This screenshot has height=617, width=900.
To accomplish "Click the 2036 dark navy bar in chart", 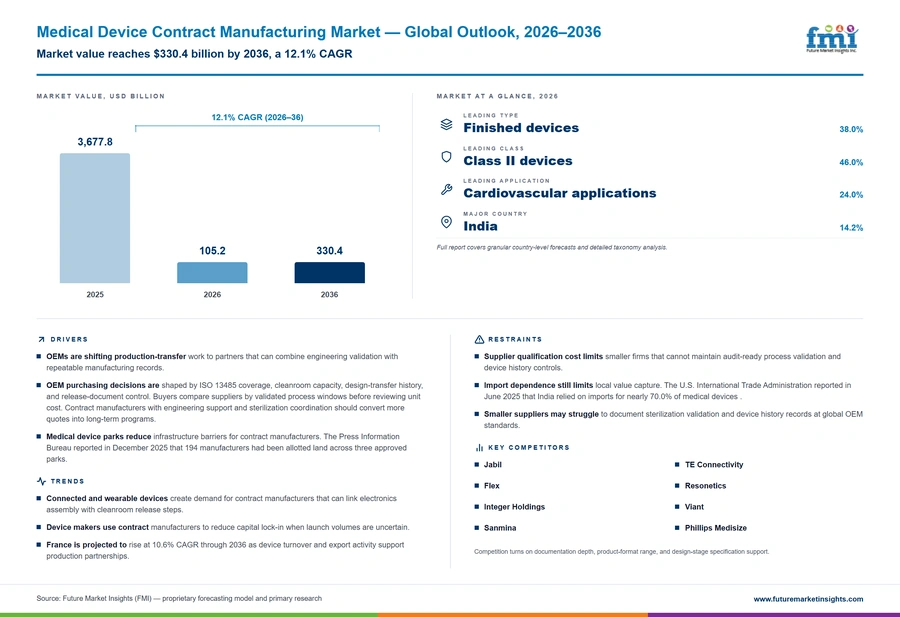I will coord(329,273).
